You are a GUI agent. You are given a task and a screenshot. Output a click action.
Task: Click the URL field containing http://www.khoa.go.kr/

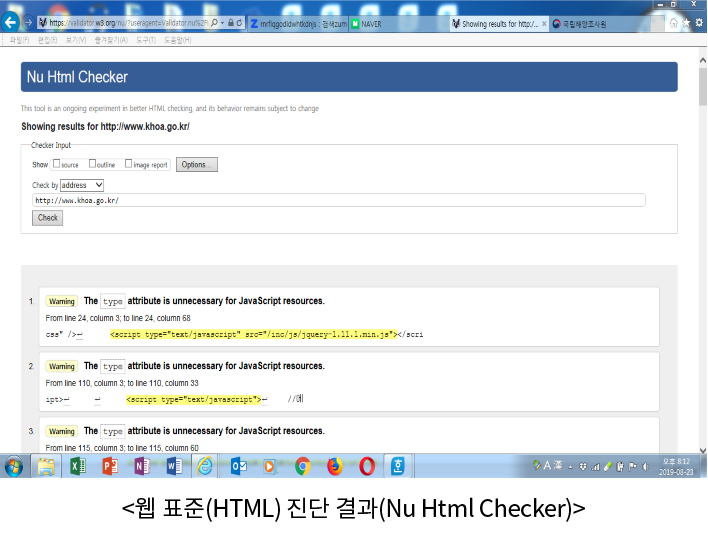click(x=339, y=200)
